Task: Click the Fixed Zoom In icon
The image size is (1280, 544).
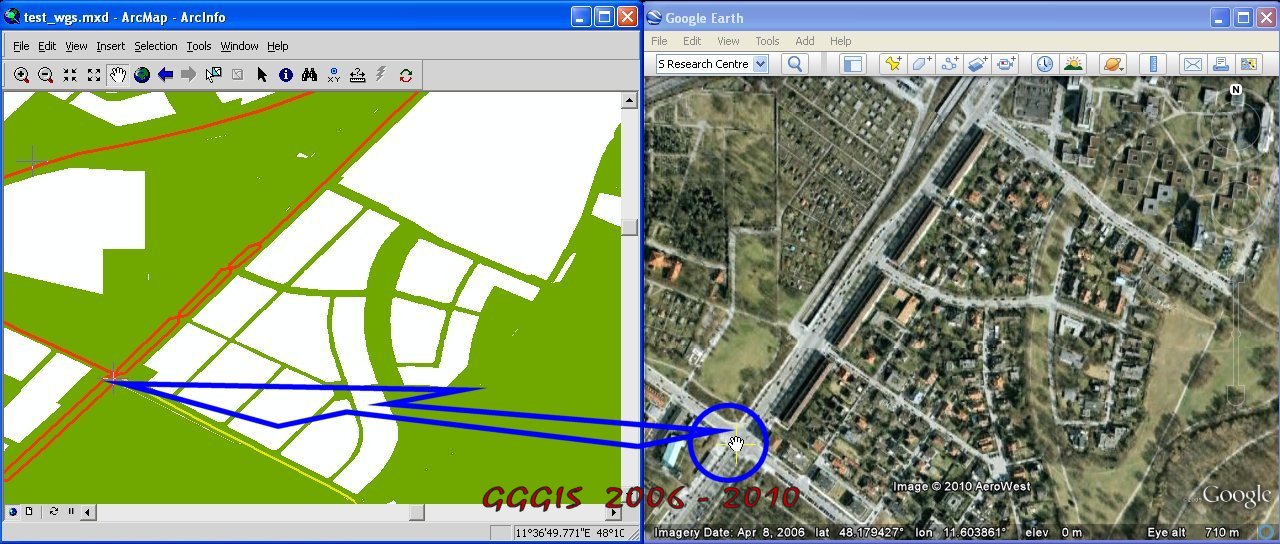Action: click(69, 75)
